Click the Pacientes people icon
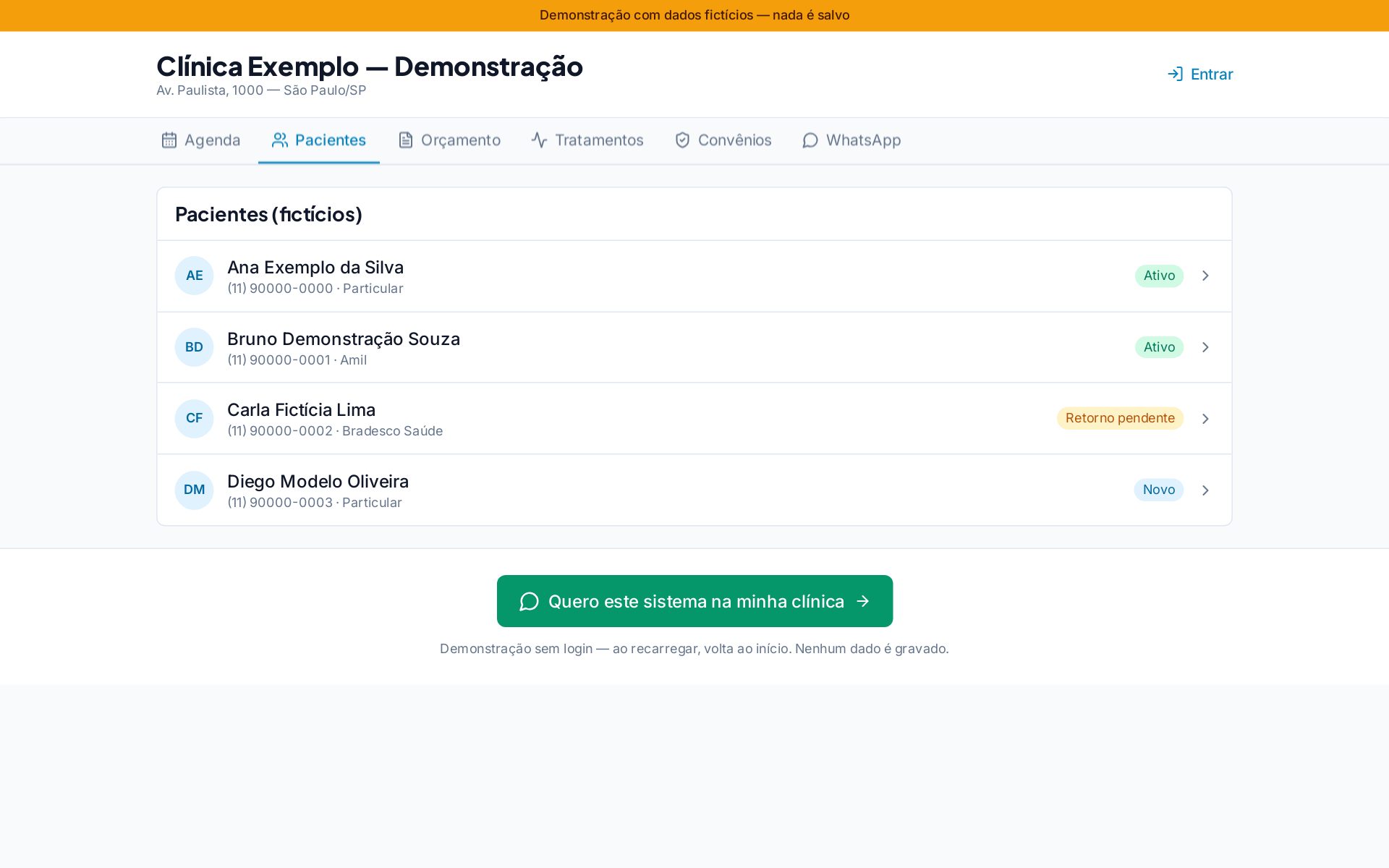The image size is (1389, 868). 280,140
